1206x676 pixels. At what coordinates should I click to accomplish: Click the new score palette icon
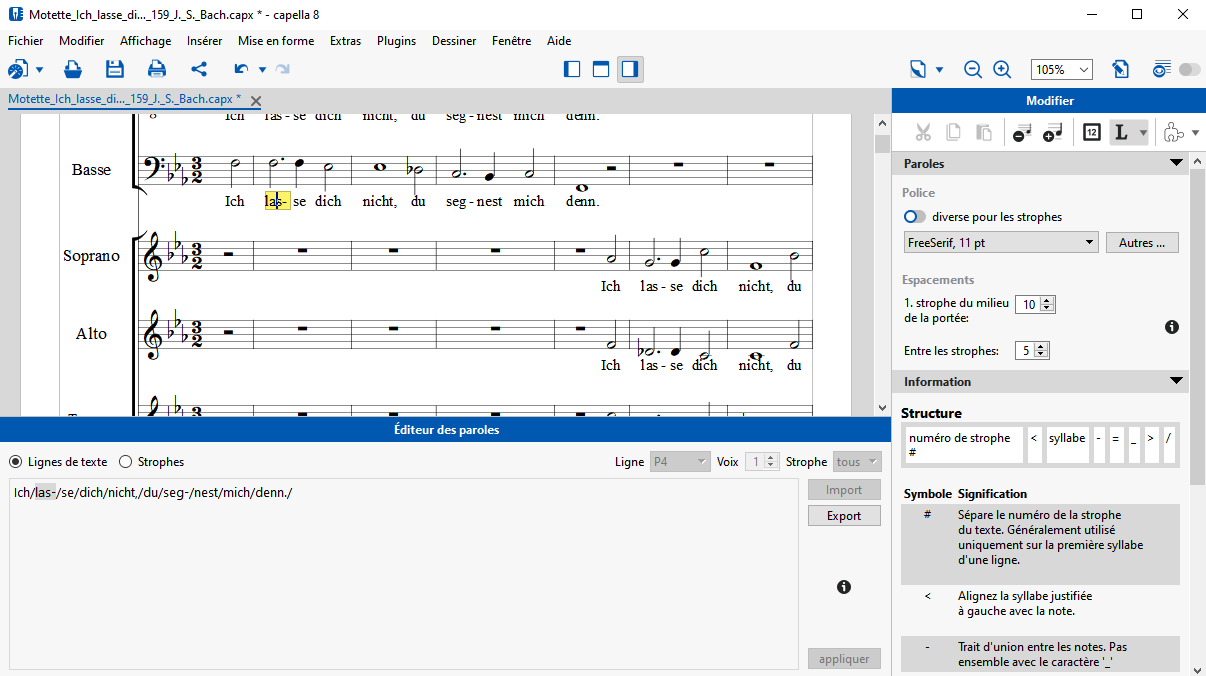tap(18, 69)
